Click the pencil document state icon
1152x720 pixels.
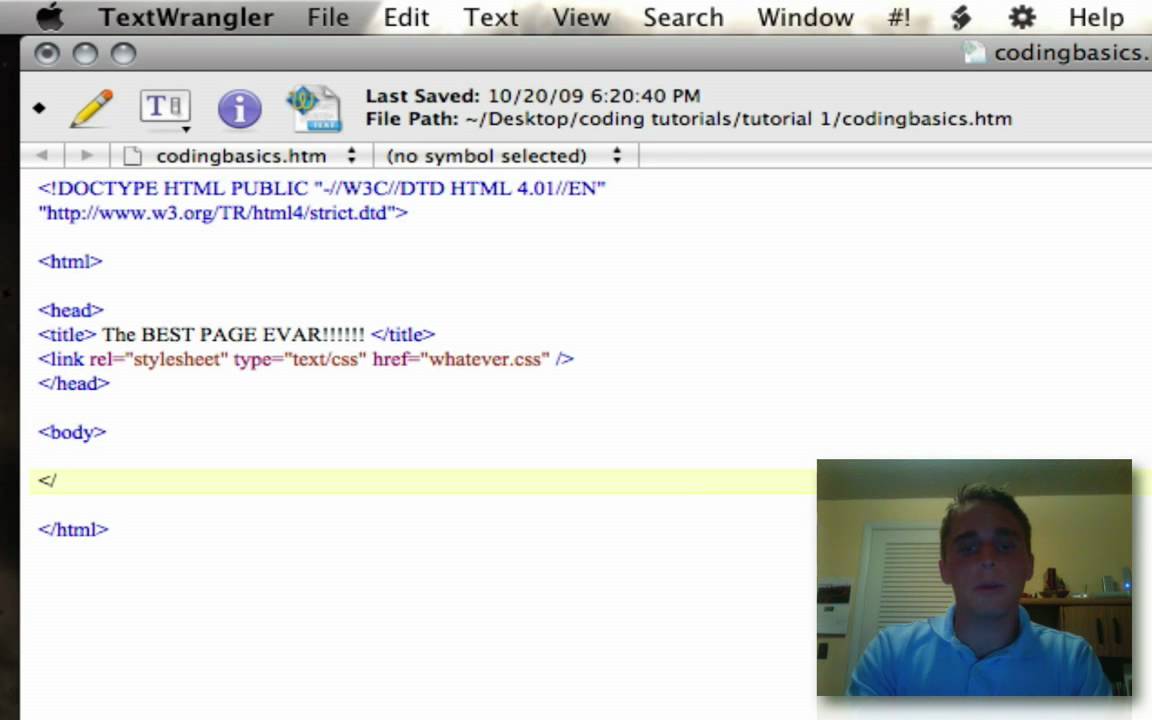[92, 109]
